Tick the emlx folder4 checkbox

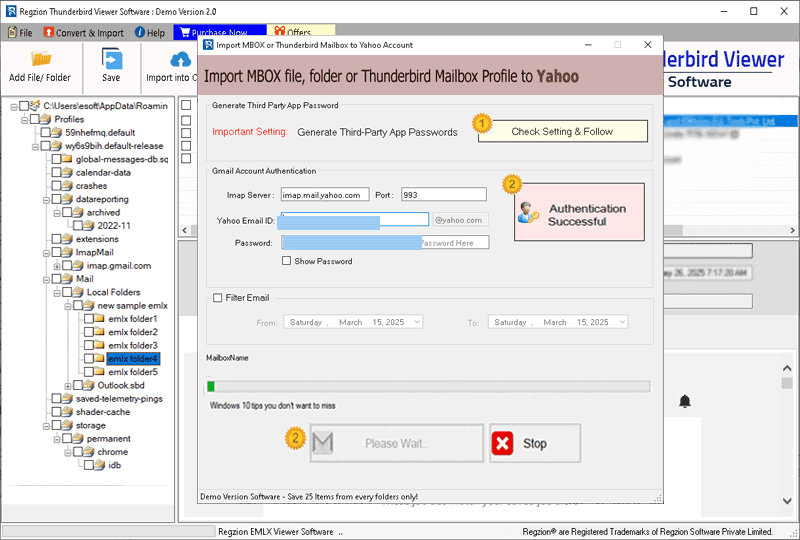89,358
